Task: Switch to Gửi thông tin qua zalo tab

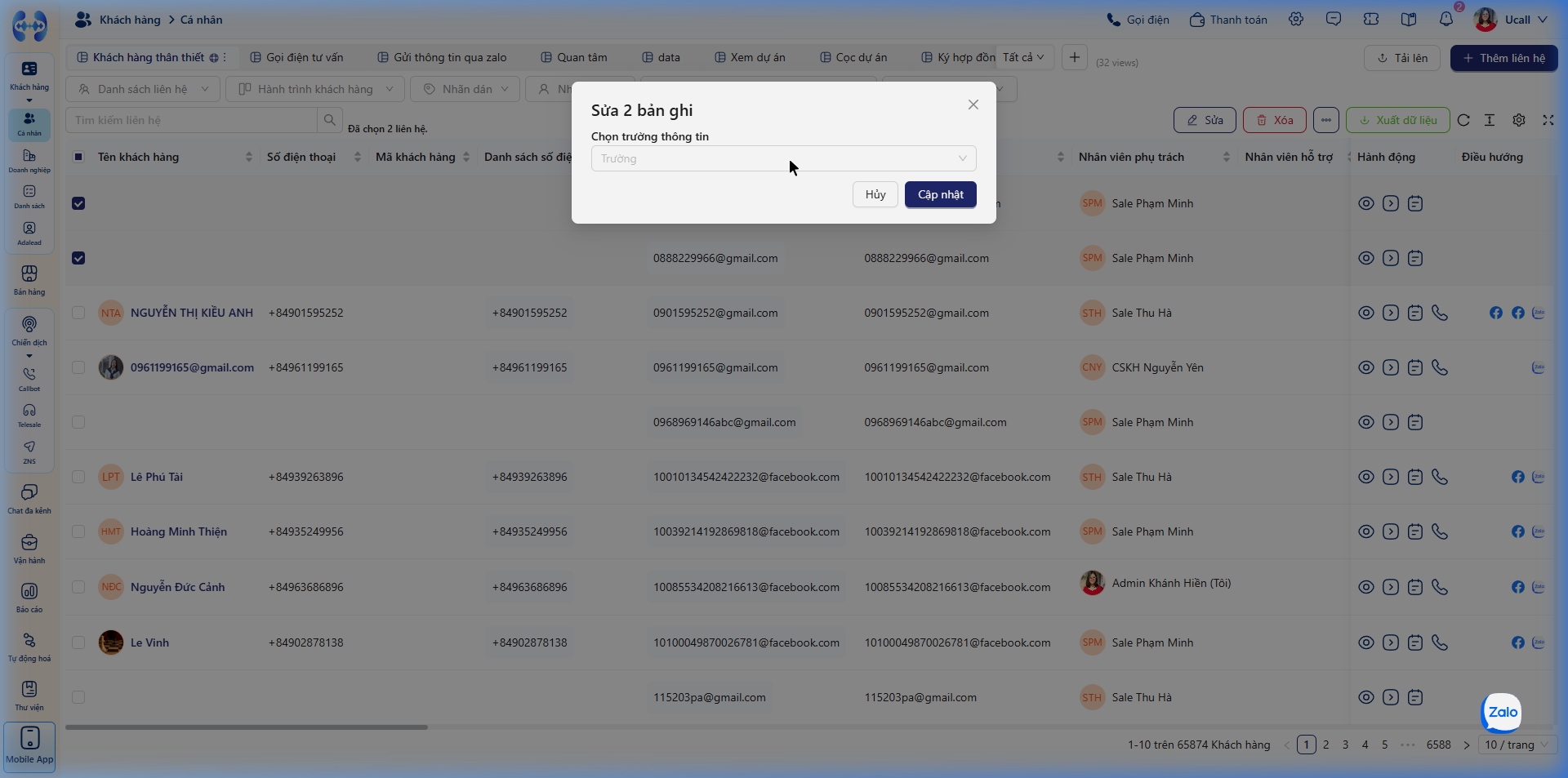Action: (x=443, y=57)
